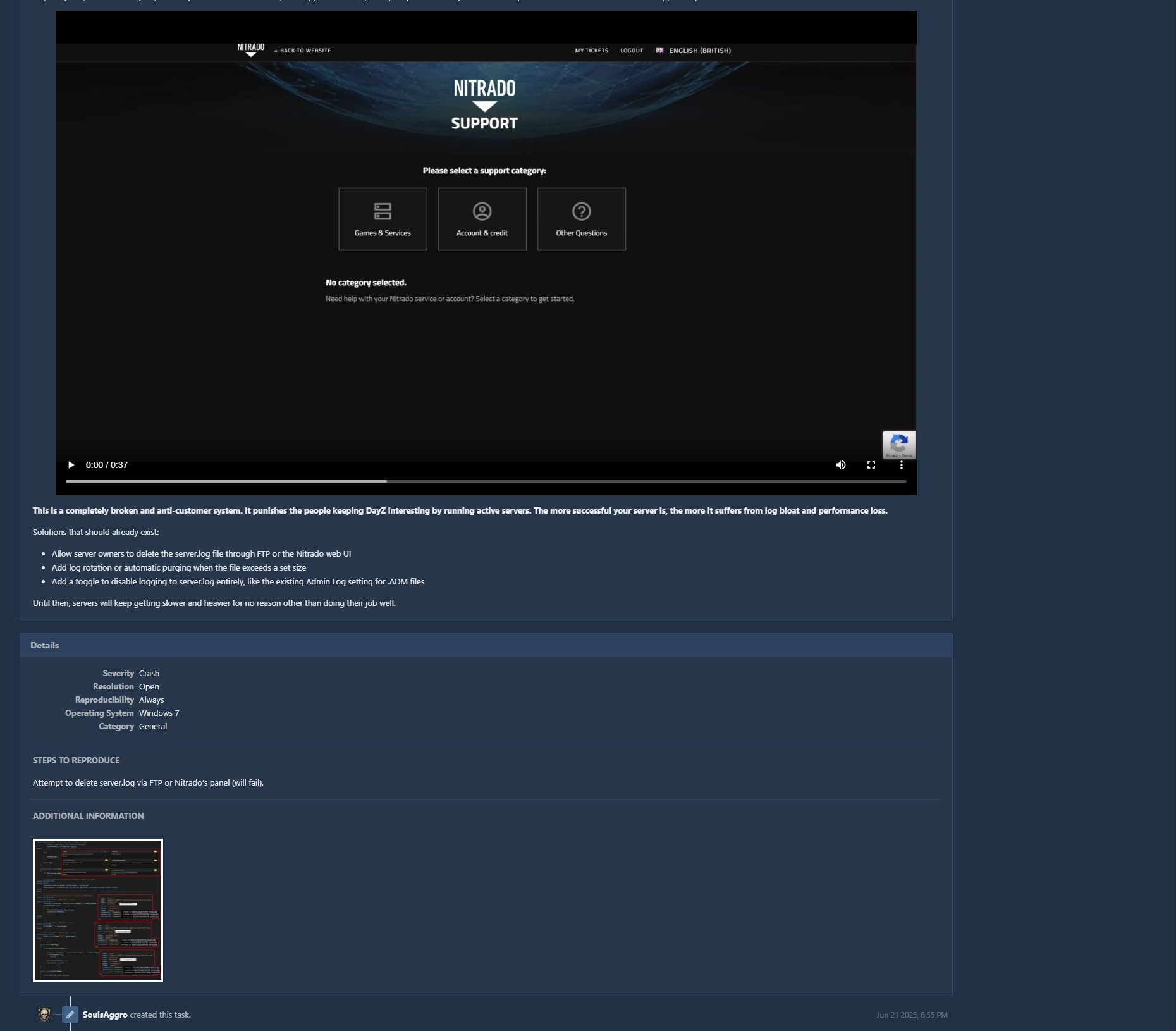Click Logout in the Nitrado header

pos(632,51)
